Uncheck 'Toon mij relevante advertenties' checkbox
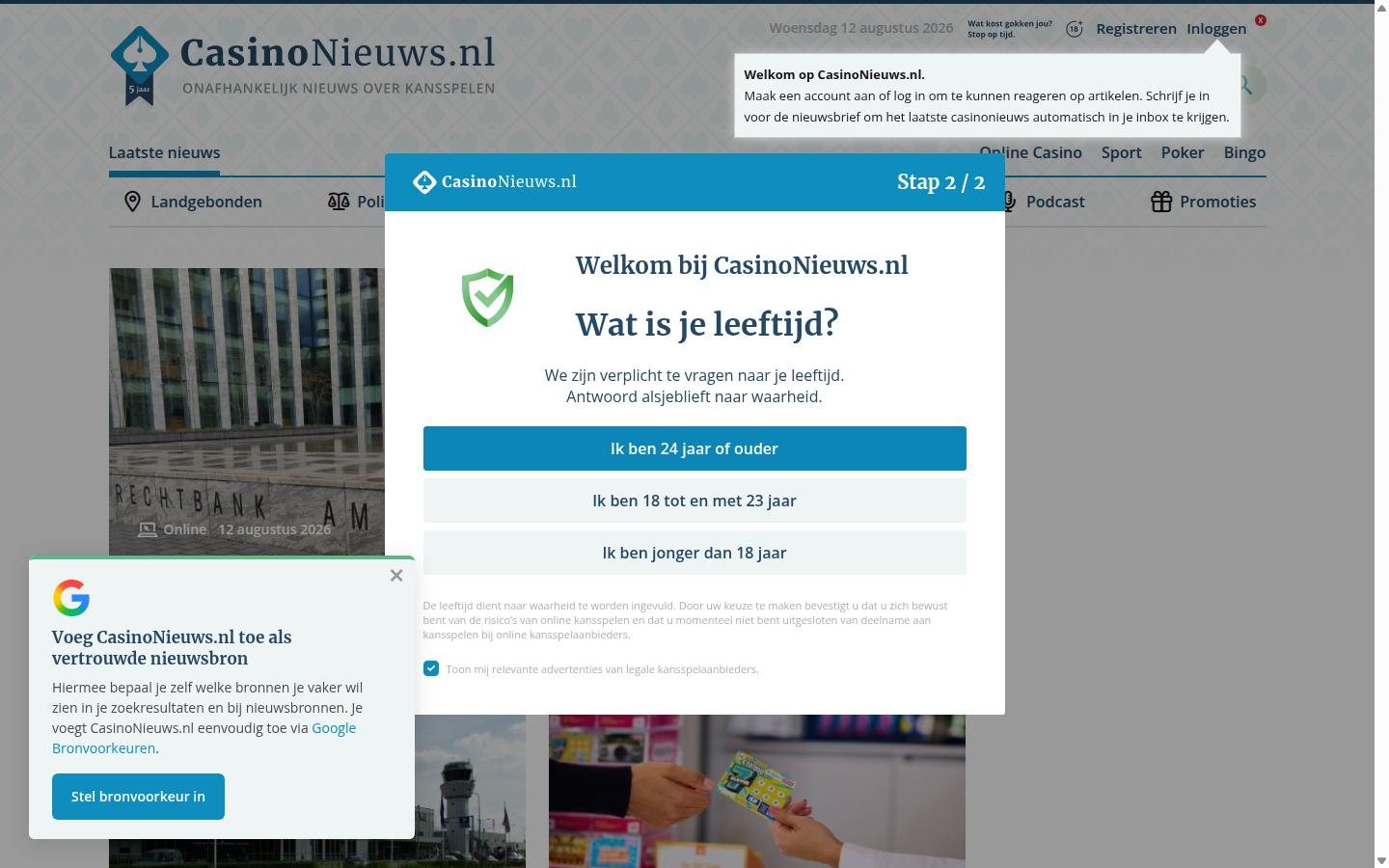This screenshot has height=868, width=1389. [431, 668]
